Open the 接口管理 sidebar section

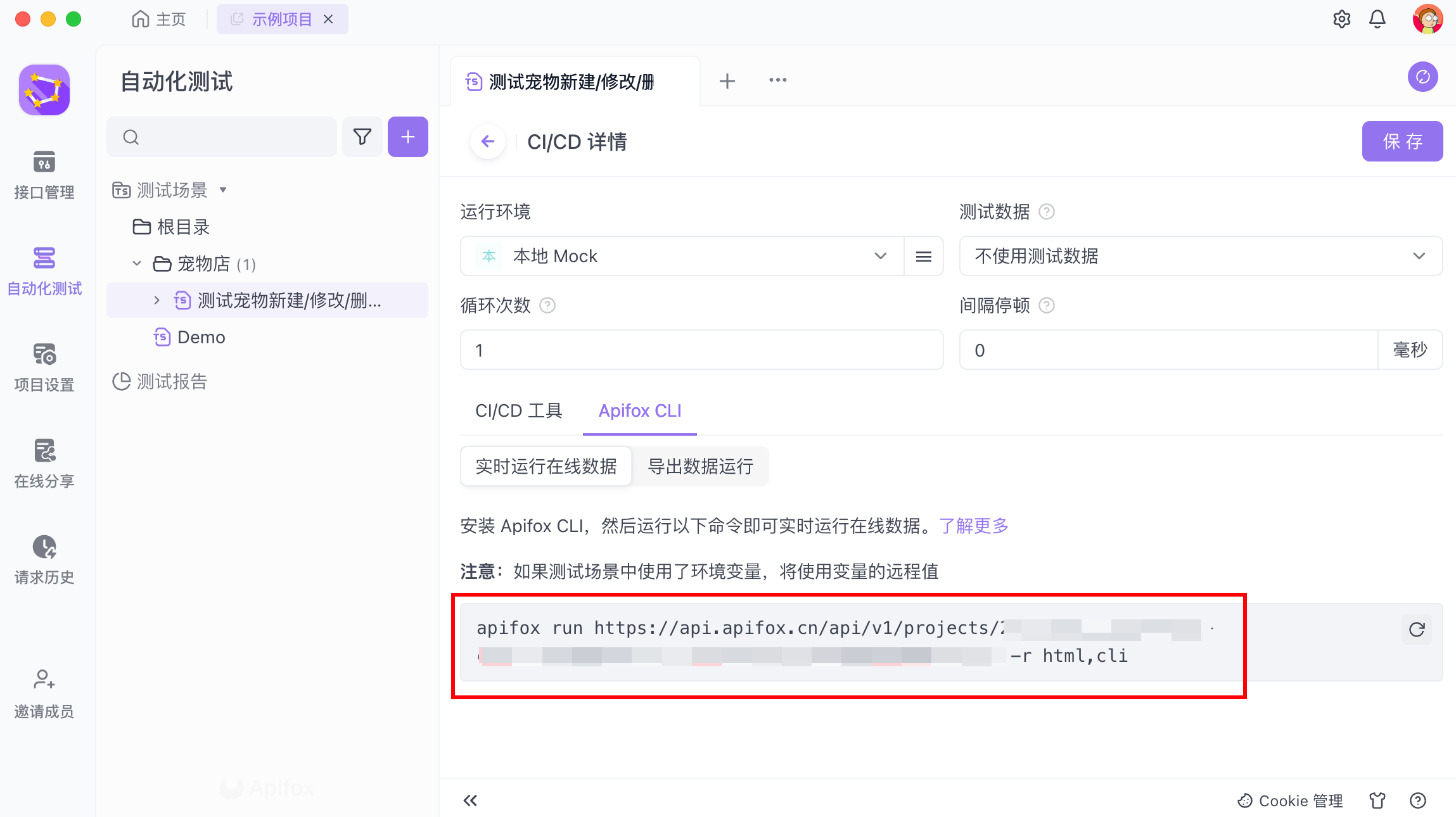[44, 175]
